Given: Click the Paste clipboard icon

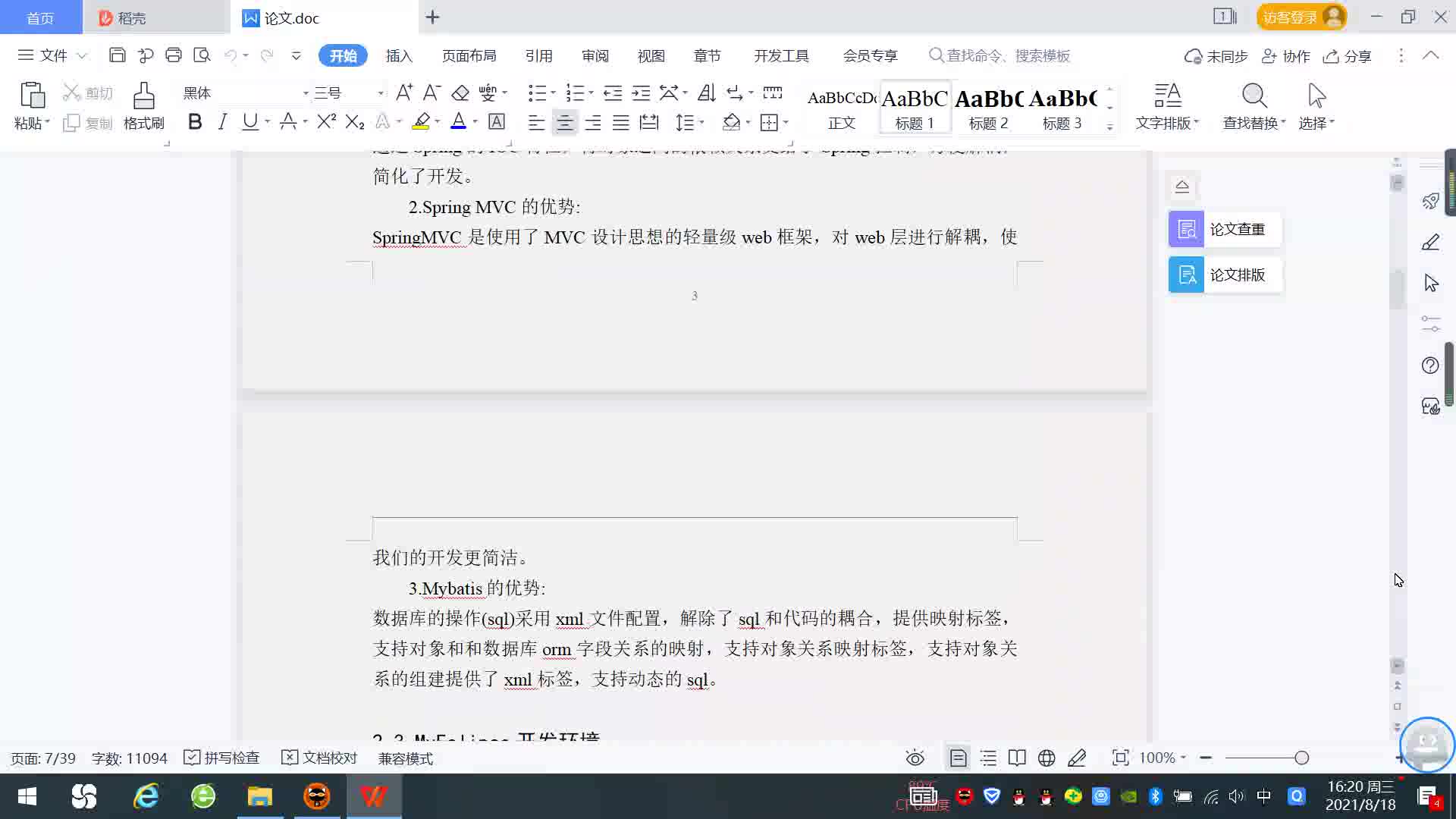Looking at the screenshot, I should click(x=32, y=96).
